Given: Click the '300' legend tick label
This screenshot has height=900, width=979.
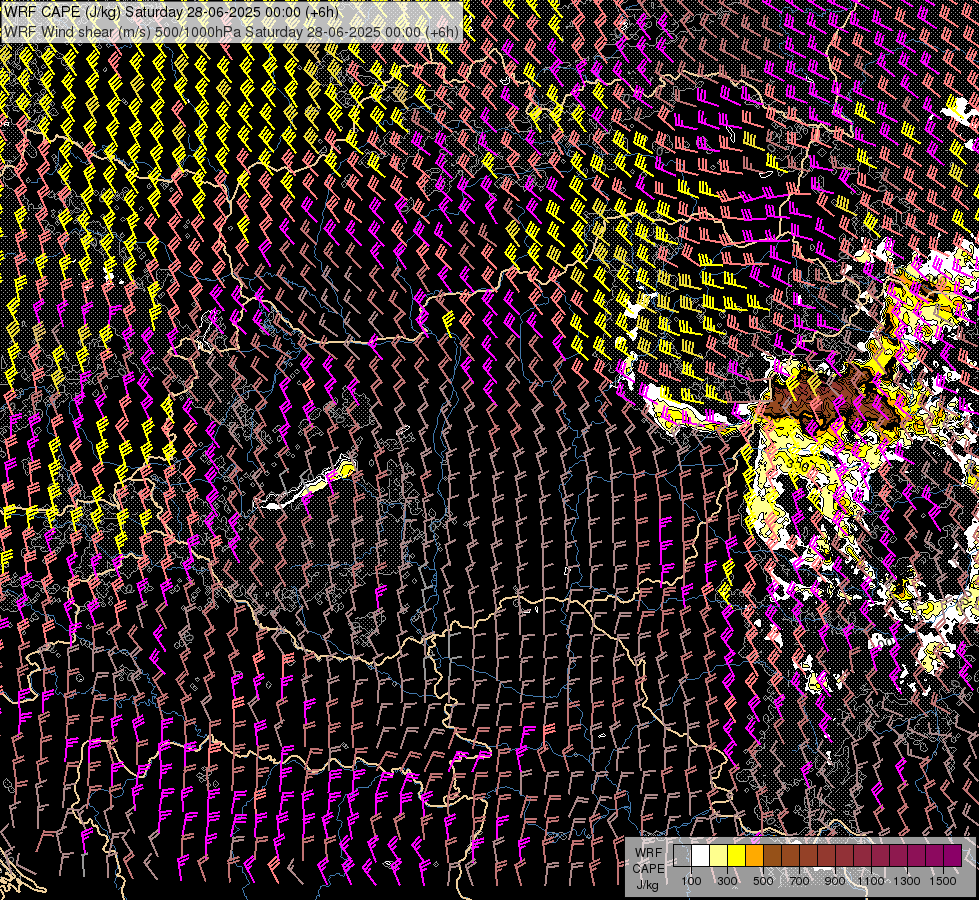Looking at the screenshot, I should click(x=727, y=881).
